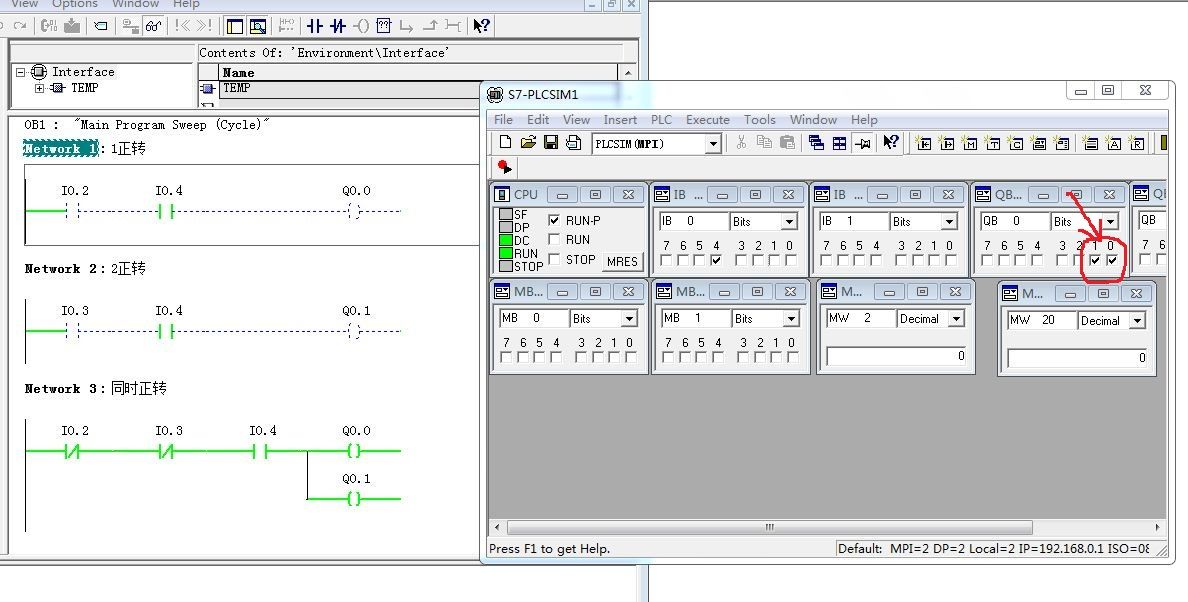Uncheck the RUN-P mode checkbox
The image size is (1188, 602).
coord(554,220)
